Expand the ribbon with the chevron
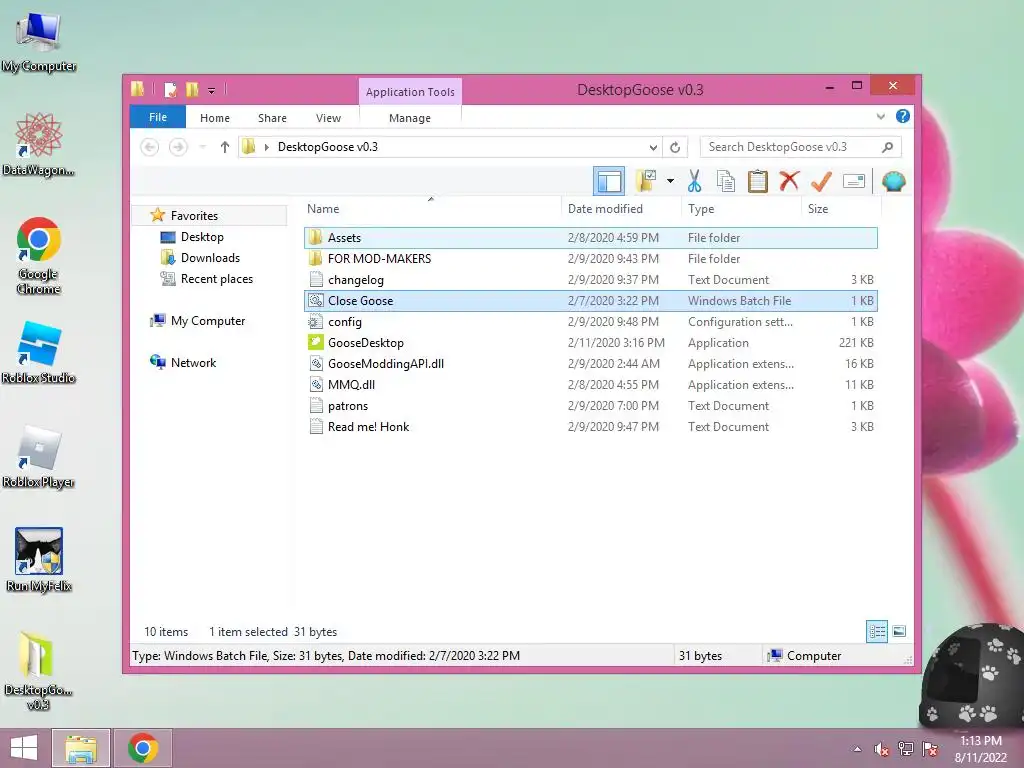The image size is (1024, 768). click(880, 117)
